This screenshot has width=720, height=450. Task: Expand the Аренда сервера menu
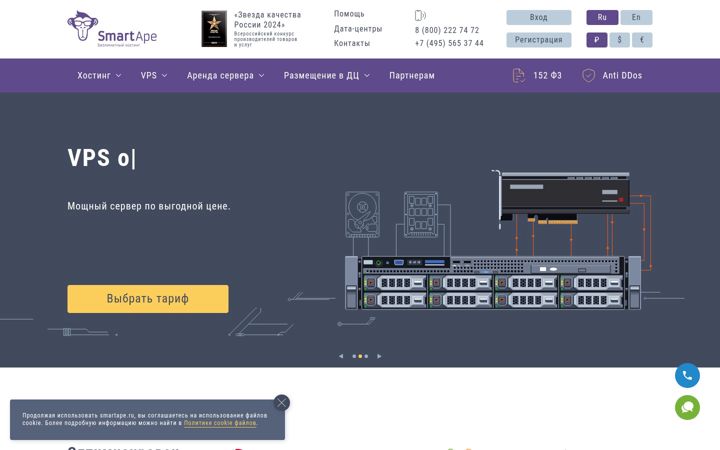(x=225, y=75)
